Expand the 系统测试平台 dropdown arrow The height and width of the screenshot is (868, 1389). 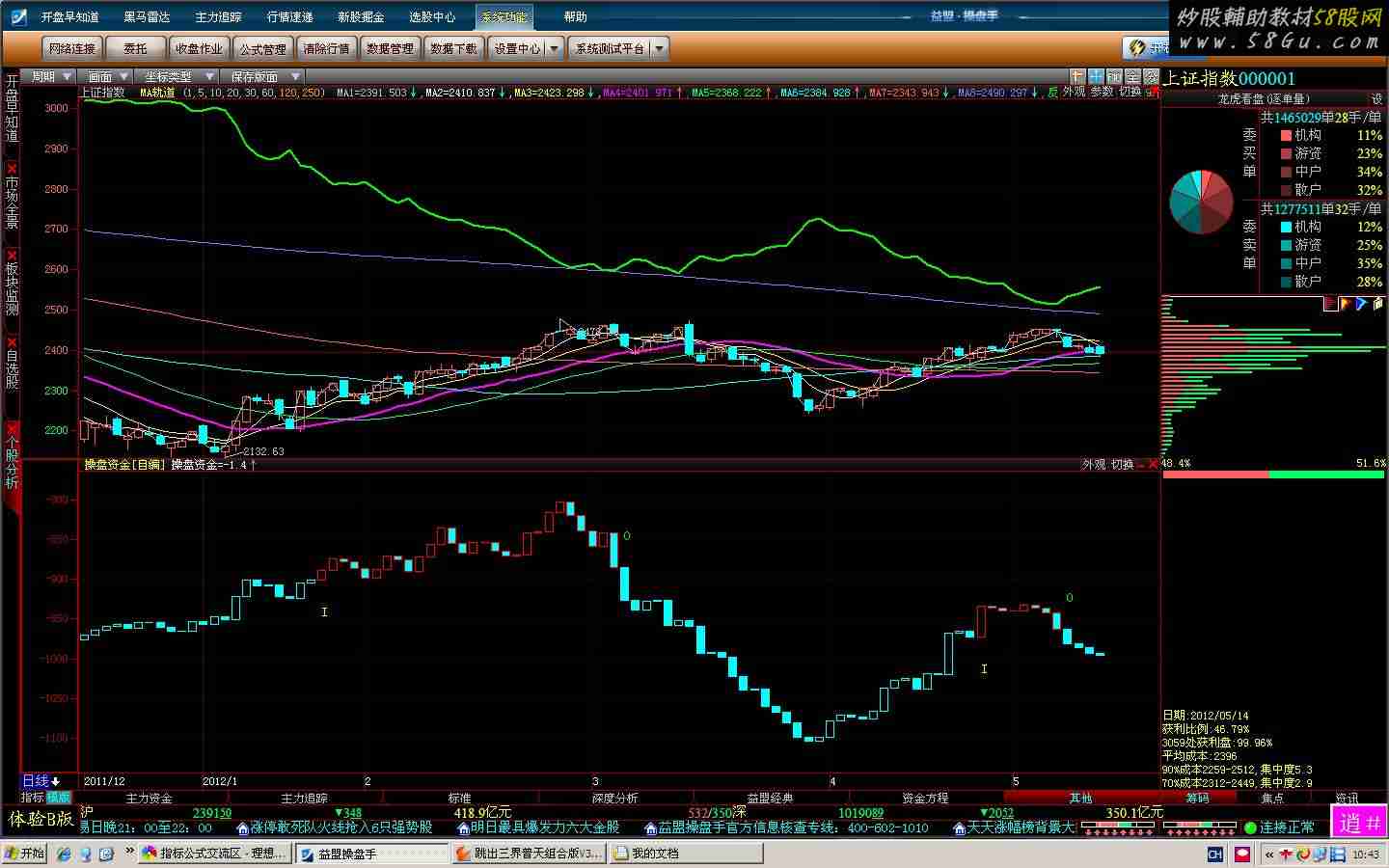(x=659, y=48)
